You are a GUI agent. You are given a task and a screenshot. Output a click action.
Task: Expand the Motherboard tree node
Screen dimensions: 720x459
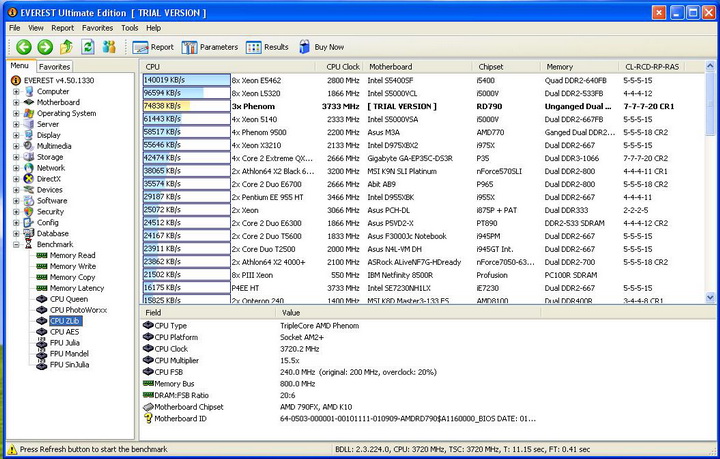16,102
